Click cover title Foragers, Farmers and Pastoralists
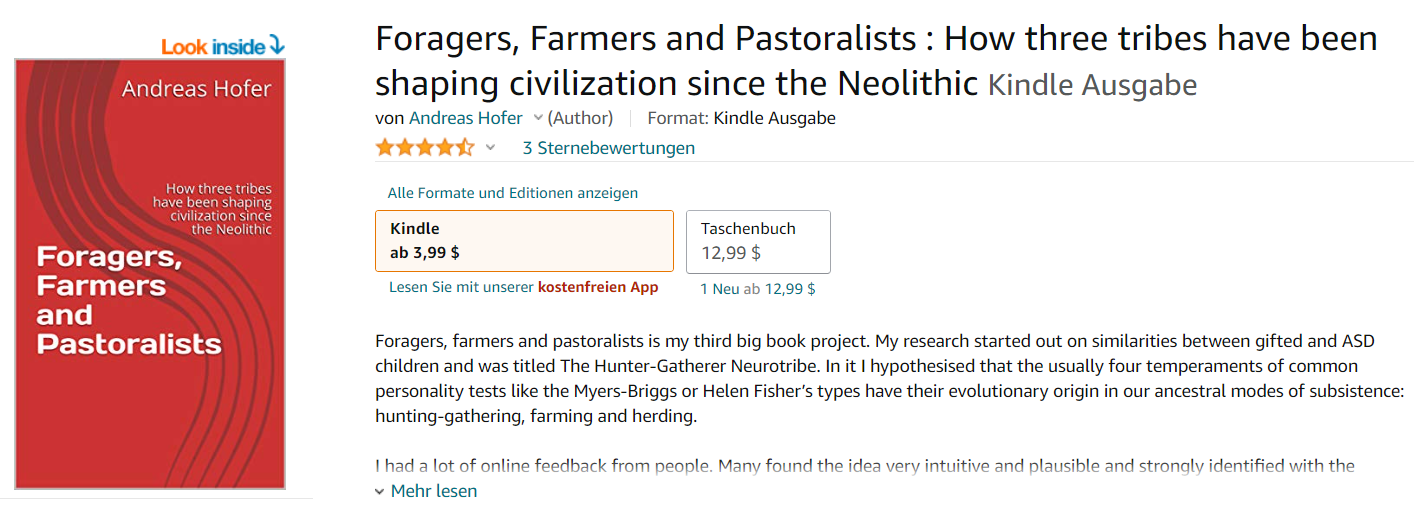Screen dimensions: 1414x506 pyautogui.click(x=129, y=300)
